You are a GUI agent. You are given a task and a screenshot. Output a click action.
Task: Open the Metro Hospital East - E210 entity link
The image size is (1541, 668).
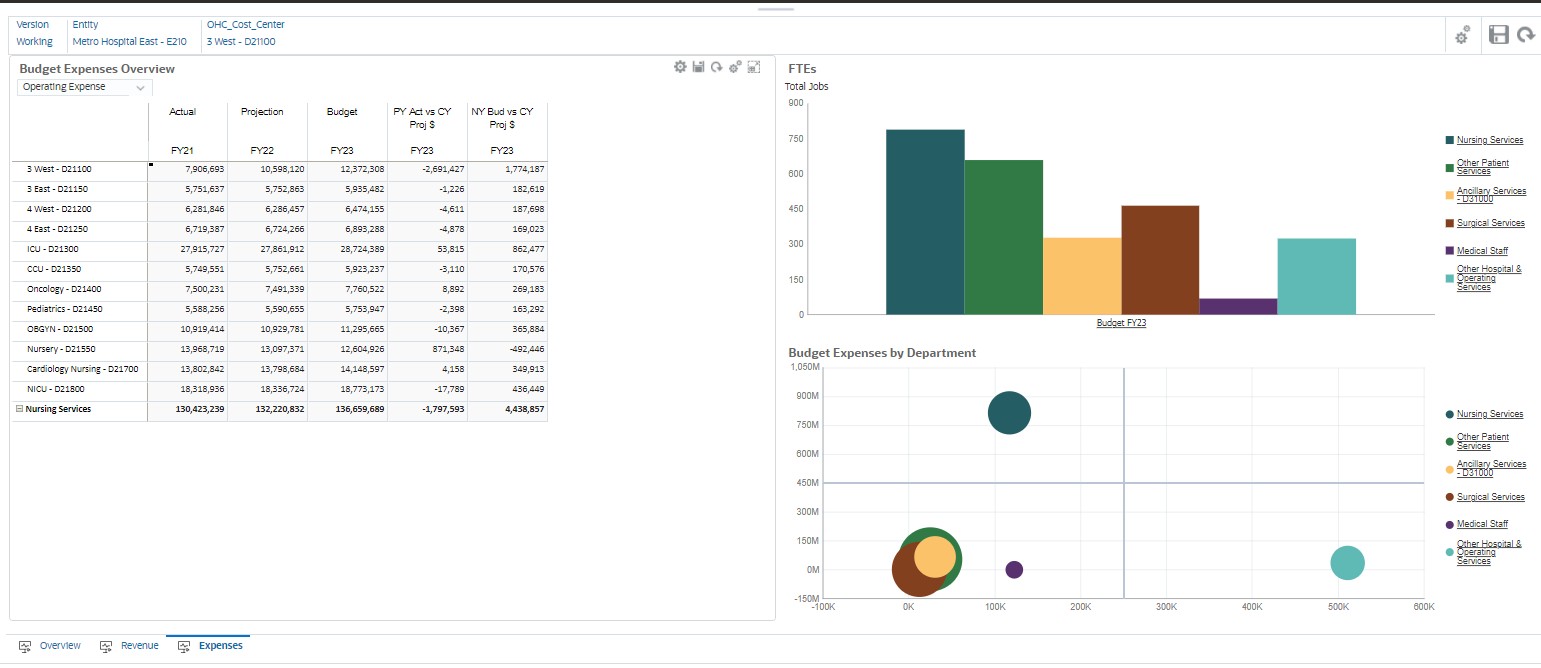[x=130, y=42]
